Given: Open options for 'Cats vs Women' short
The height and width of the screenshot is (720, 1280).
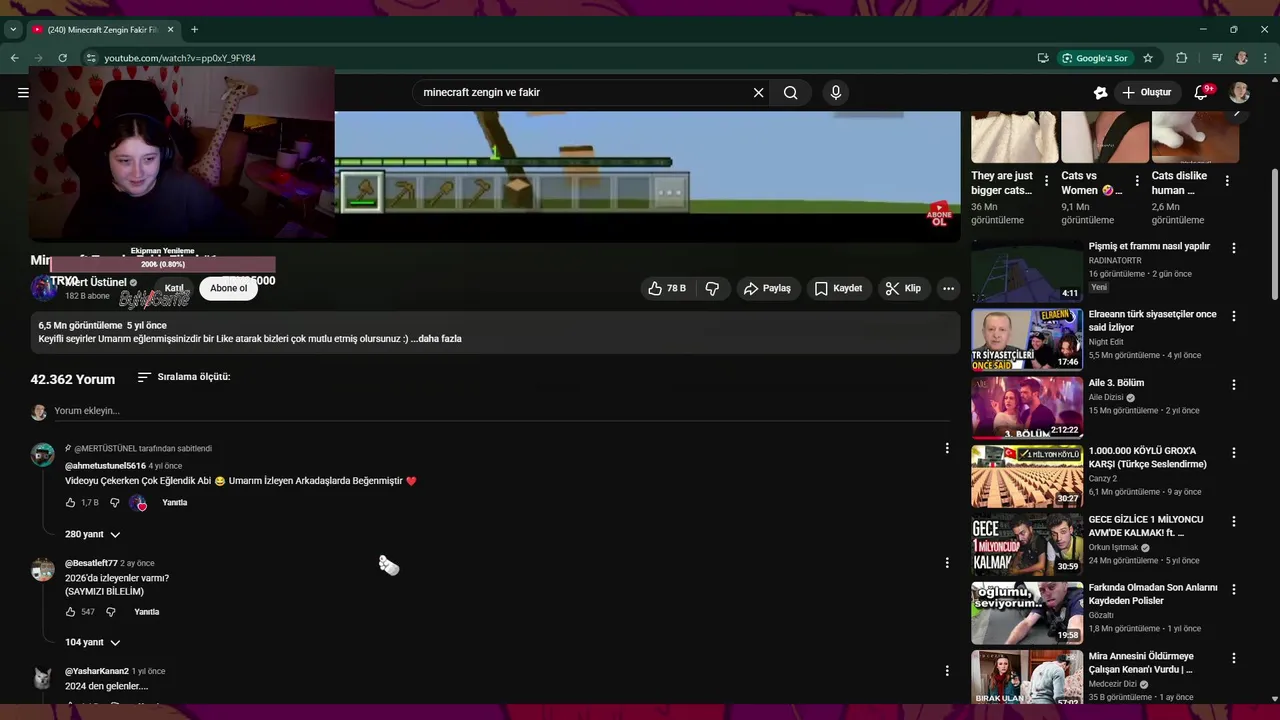Looking at the screenshot, I should 1137,181.
